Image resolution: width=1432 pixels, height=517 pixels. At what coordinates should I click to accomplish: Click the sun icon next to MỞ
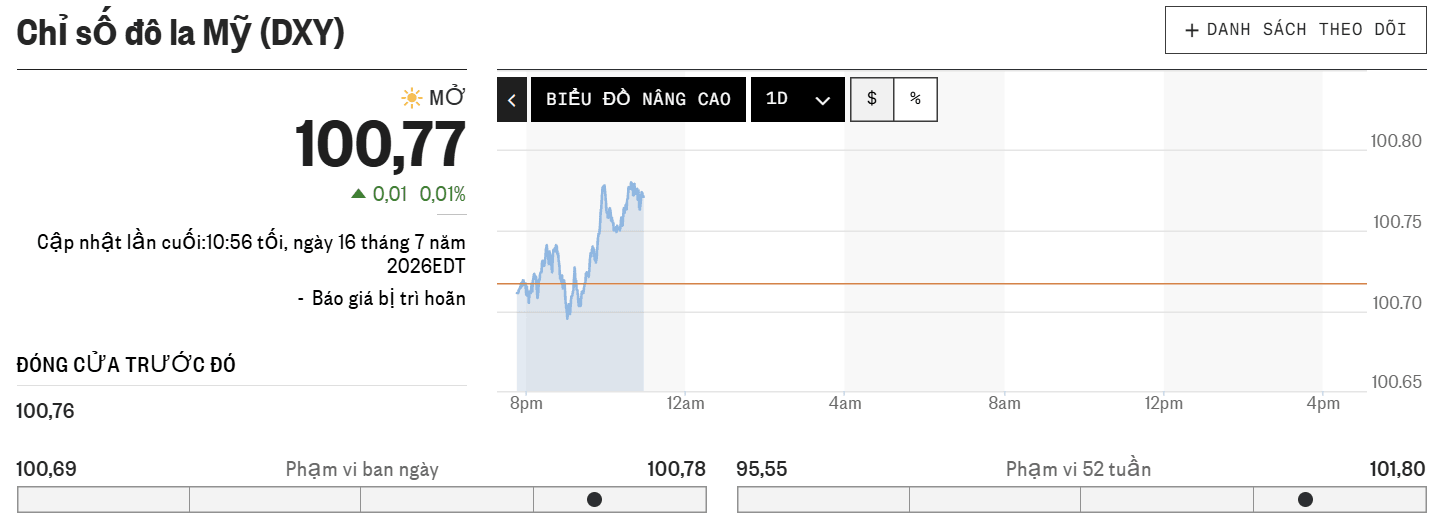pyautogui.click(x=411, y=98)
